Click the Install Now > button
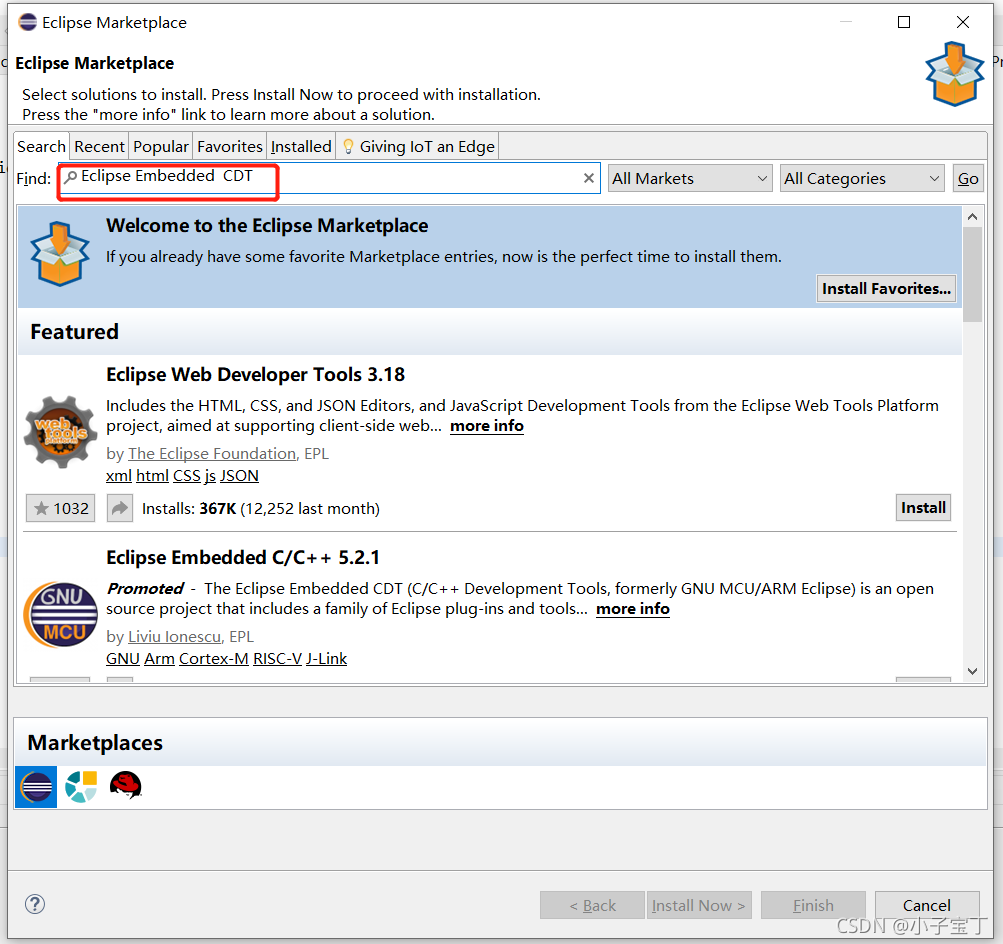This screenshot has height=944, width=1003. (x=699, y=905)
